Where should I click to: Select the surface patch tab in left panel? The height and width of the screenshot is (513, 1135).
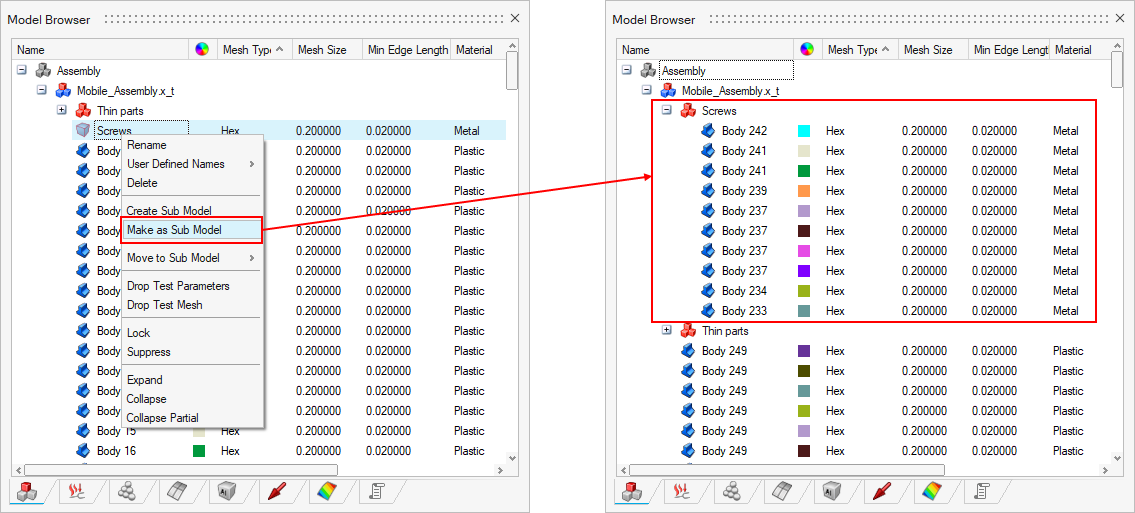175,490
